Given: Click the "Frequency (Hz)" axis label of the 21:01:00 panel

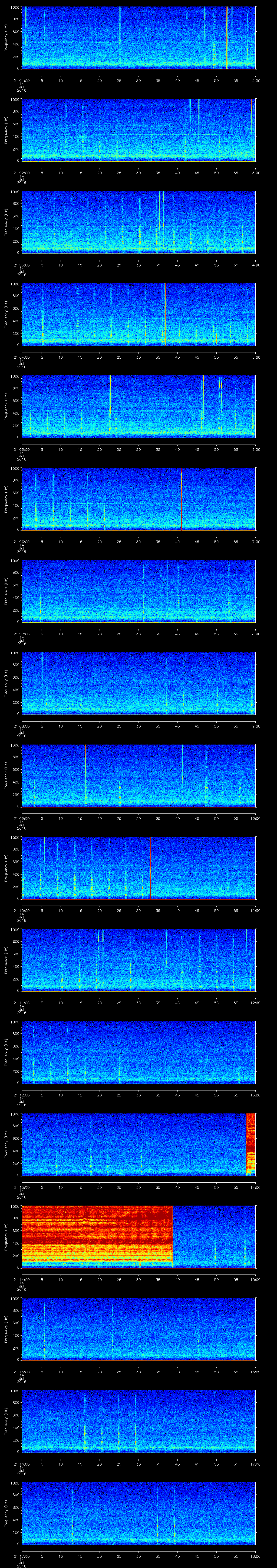Looking at the screenshot, I should pyautogui.click(x=6, y=38).
